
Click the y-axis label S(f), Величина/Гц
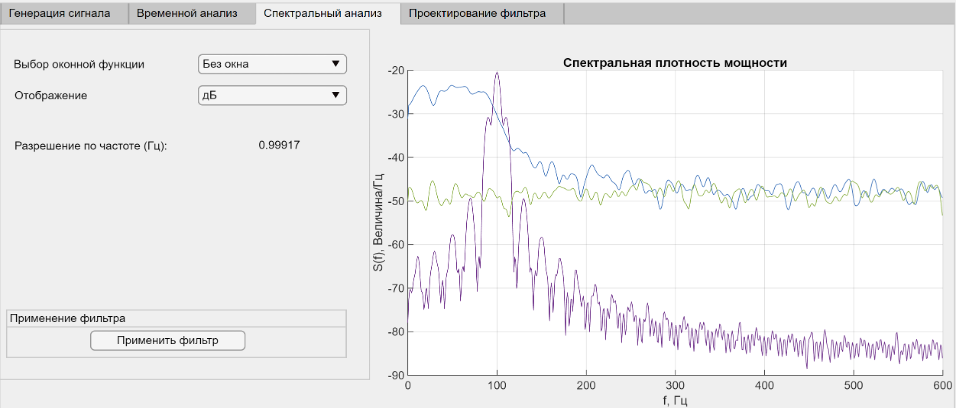tap(380, 223)
